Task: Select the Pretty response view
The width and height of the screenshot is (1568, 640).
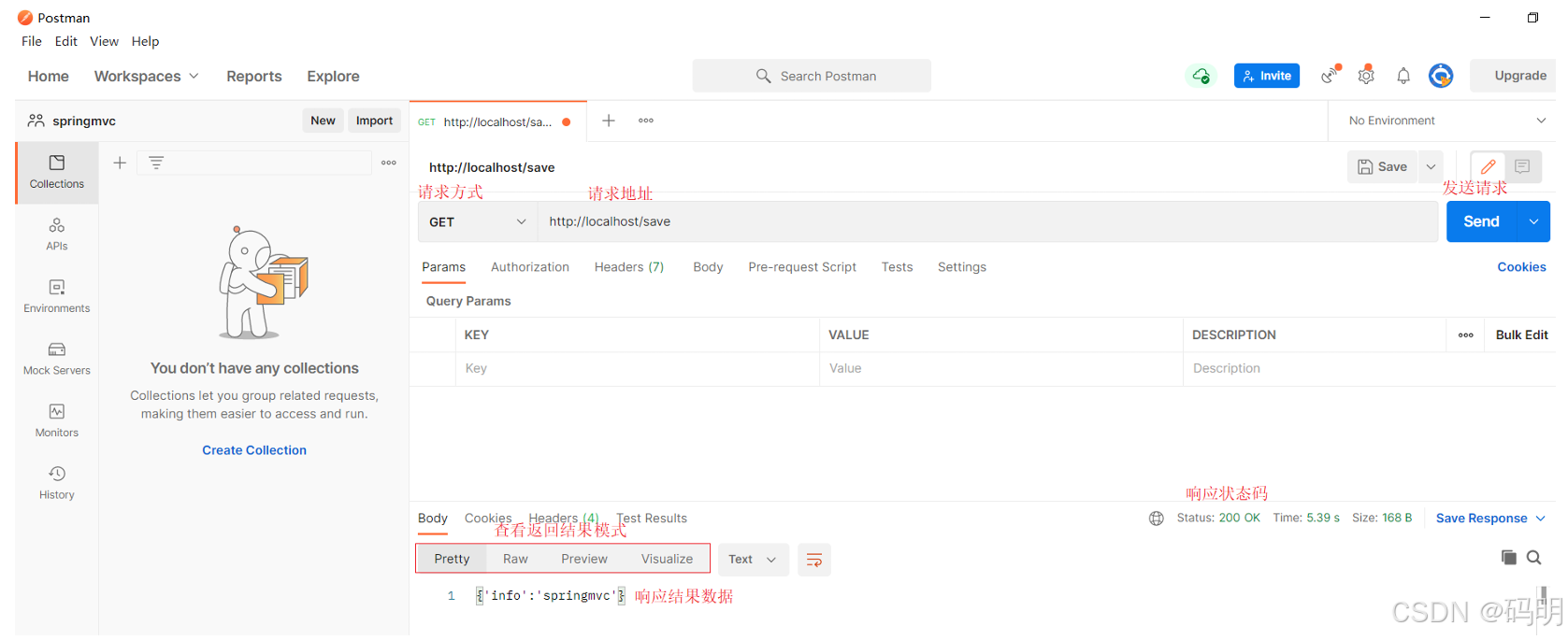Action: pyautogui.click(x=452, y=559)
